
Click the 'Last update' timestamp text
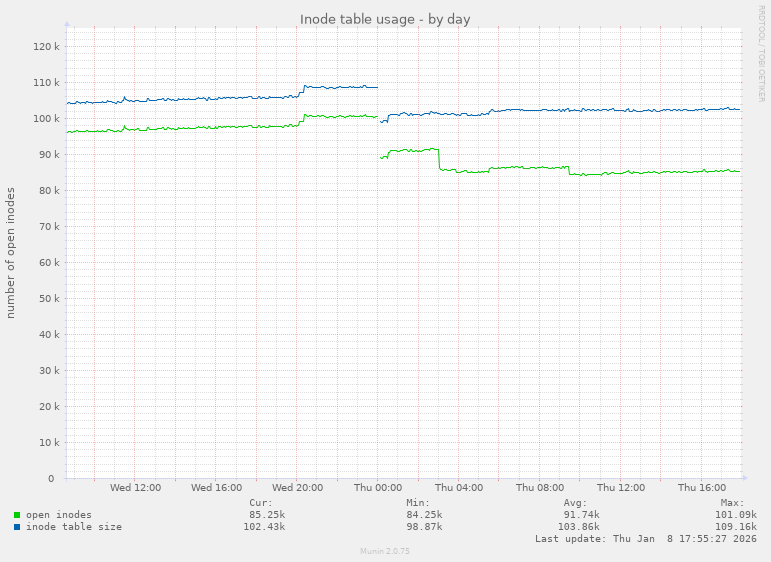click(x=646, y=538)
